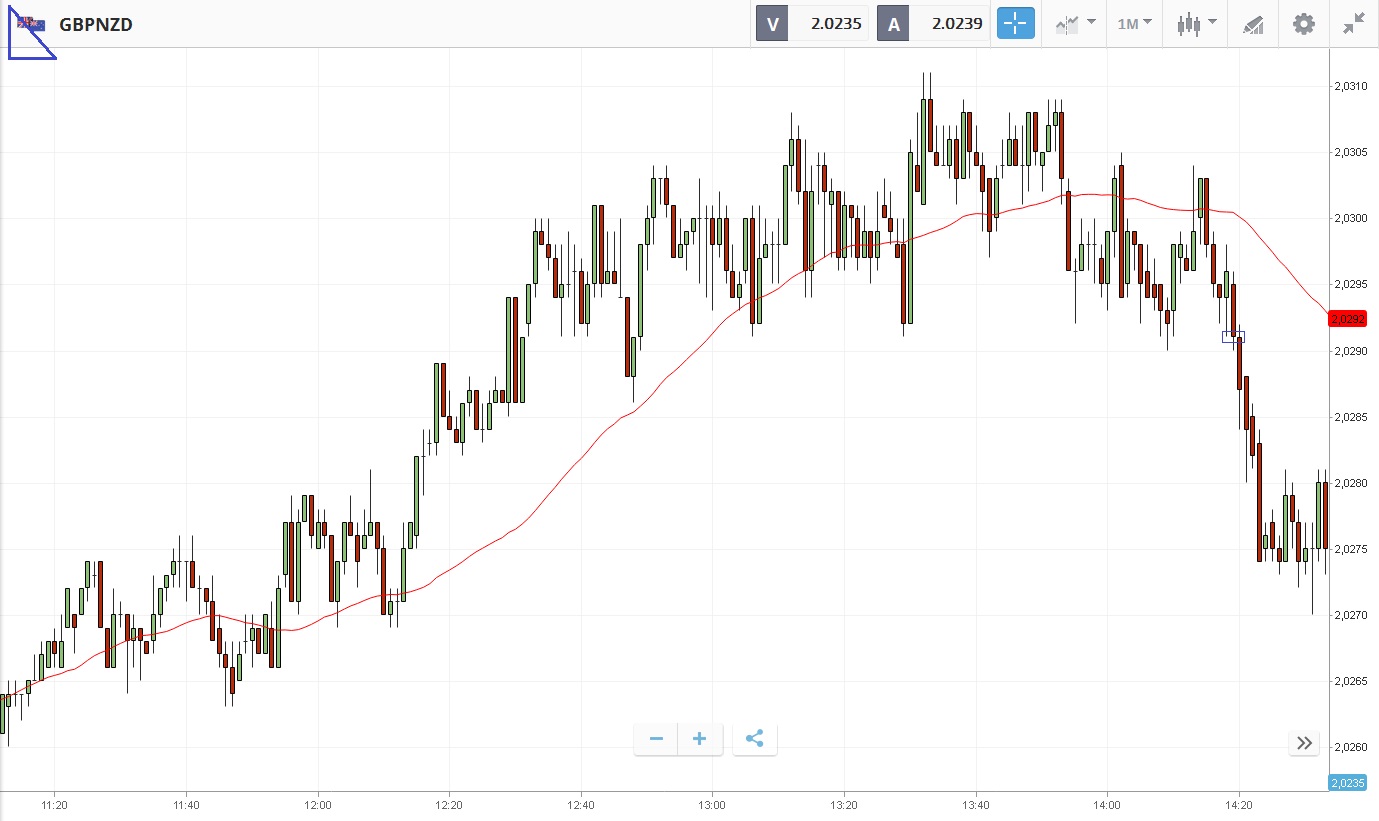1379x821 pixels.
Task: Toggle the crosshair cursor button
Action: coord(1015,24)
